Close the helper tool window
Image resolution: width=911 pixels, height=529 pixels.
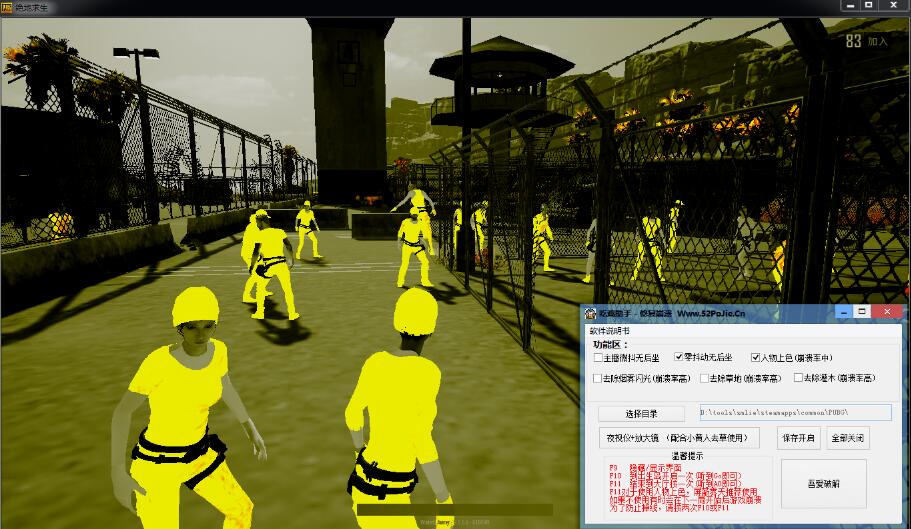point(887,312)
